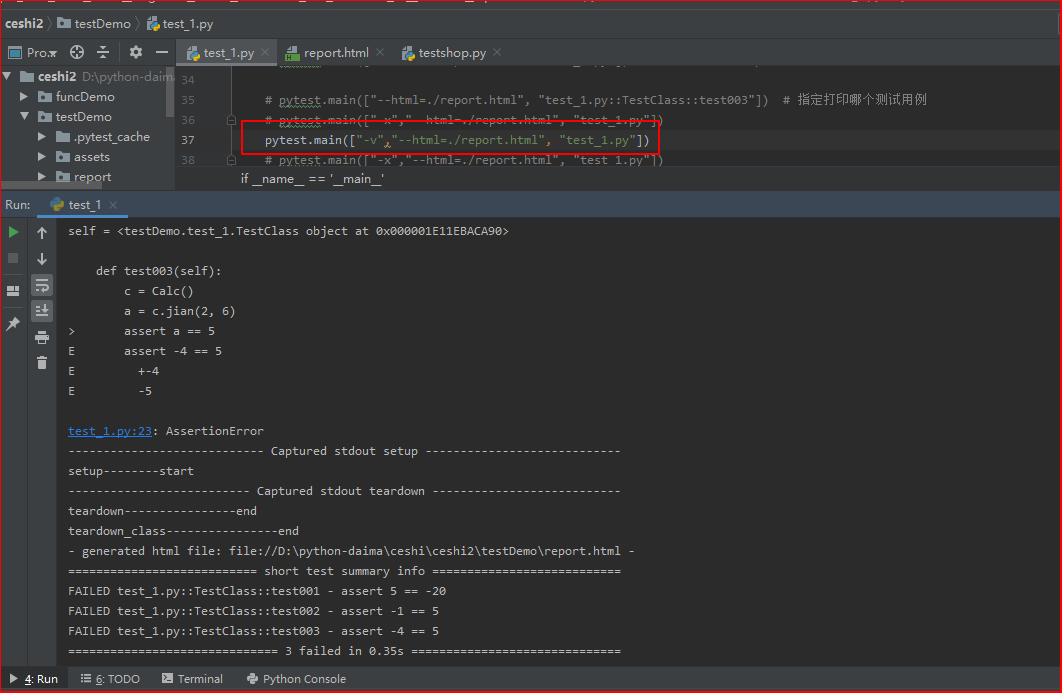Toggle code fold marker at line 38
The width and height of the screenshot is (1062, 693).
coord(231,160)
